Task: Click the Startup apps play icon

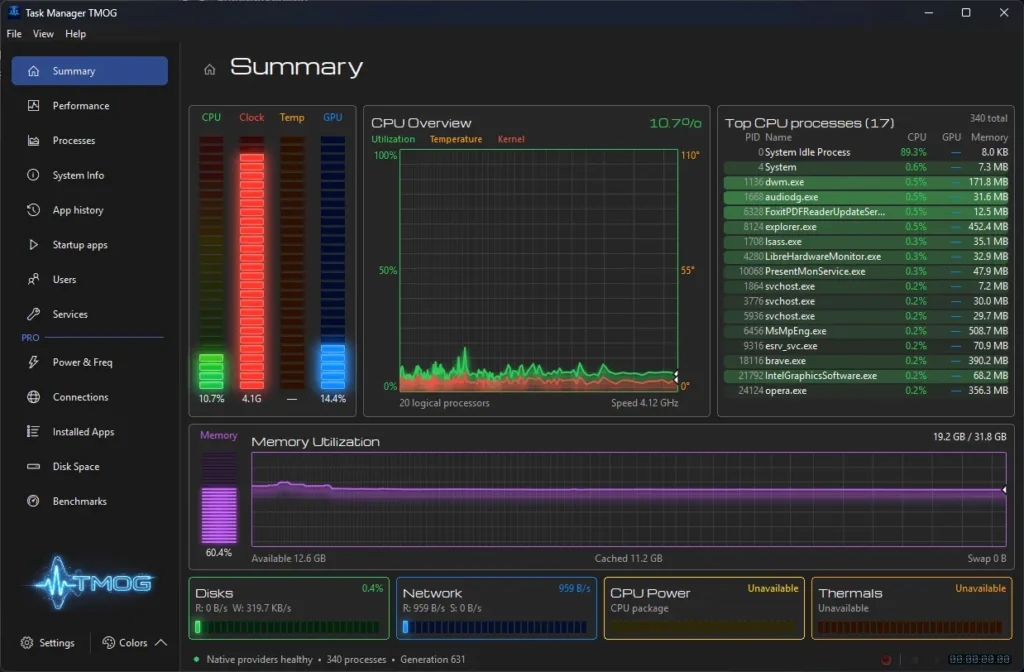Action: (33, 245)
